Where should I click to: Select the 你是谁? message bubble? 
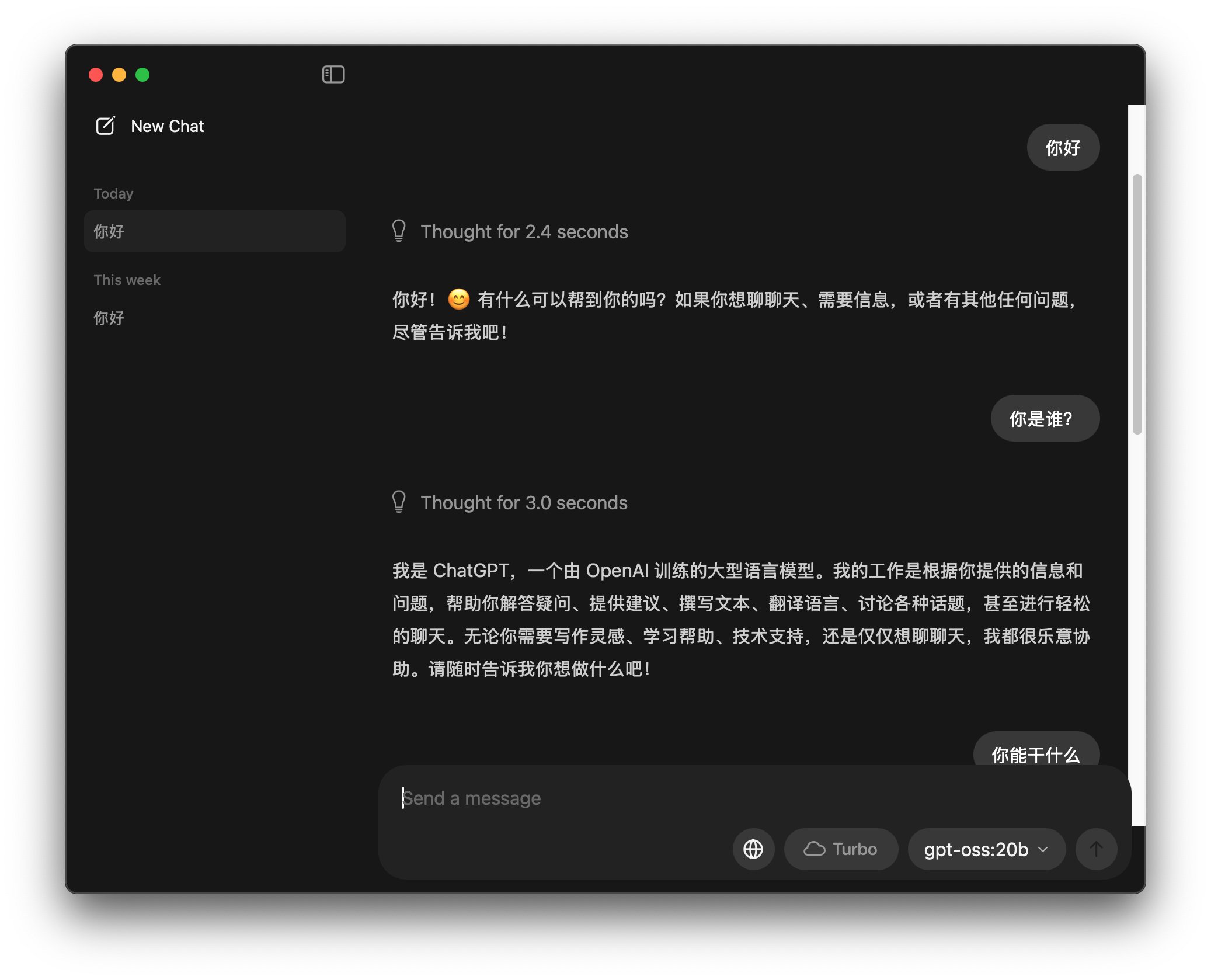coord(1045,418)
